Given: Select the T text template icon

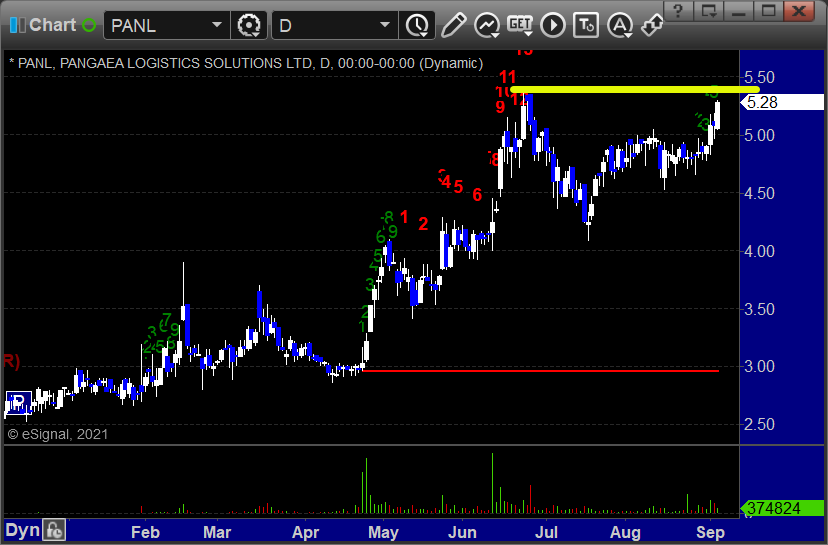Looking at the screenshot, I should [586, 25].
